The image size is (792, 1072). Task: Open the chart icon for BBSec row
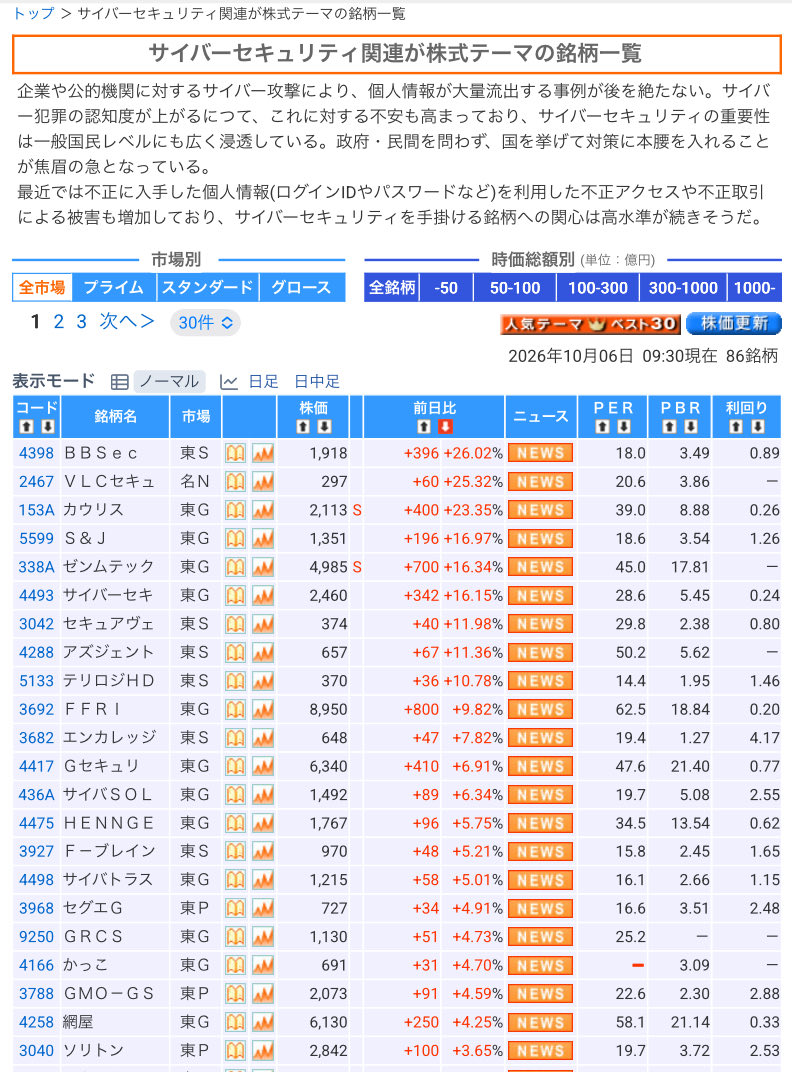[263, 453]
